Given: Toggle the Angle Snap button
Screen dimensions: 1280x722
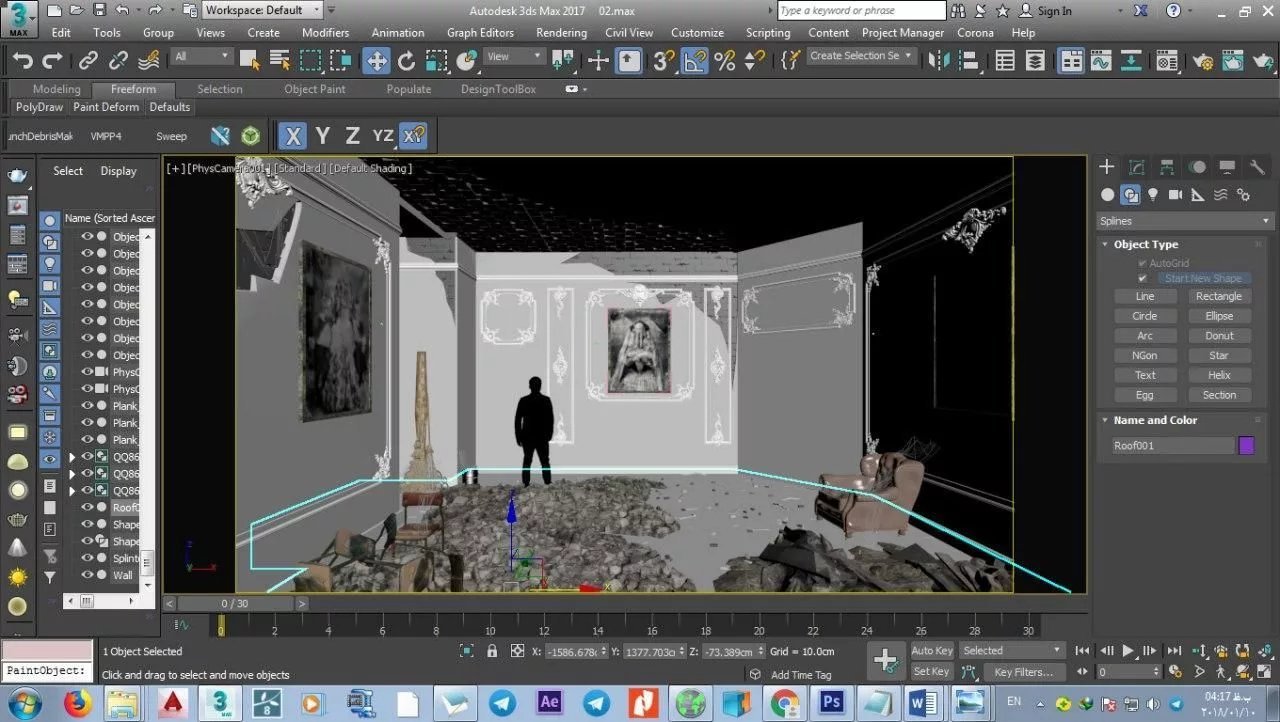Looking at the screenshot, I should point(695,61).
